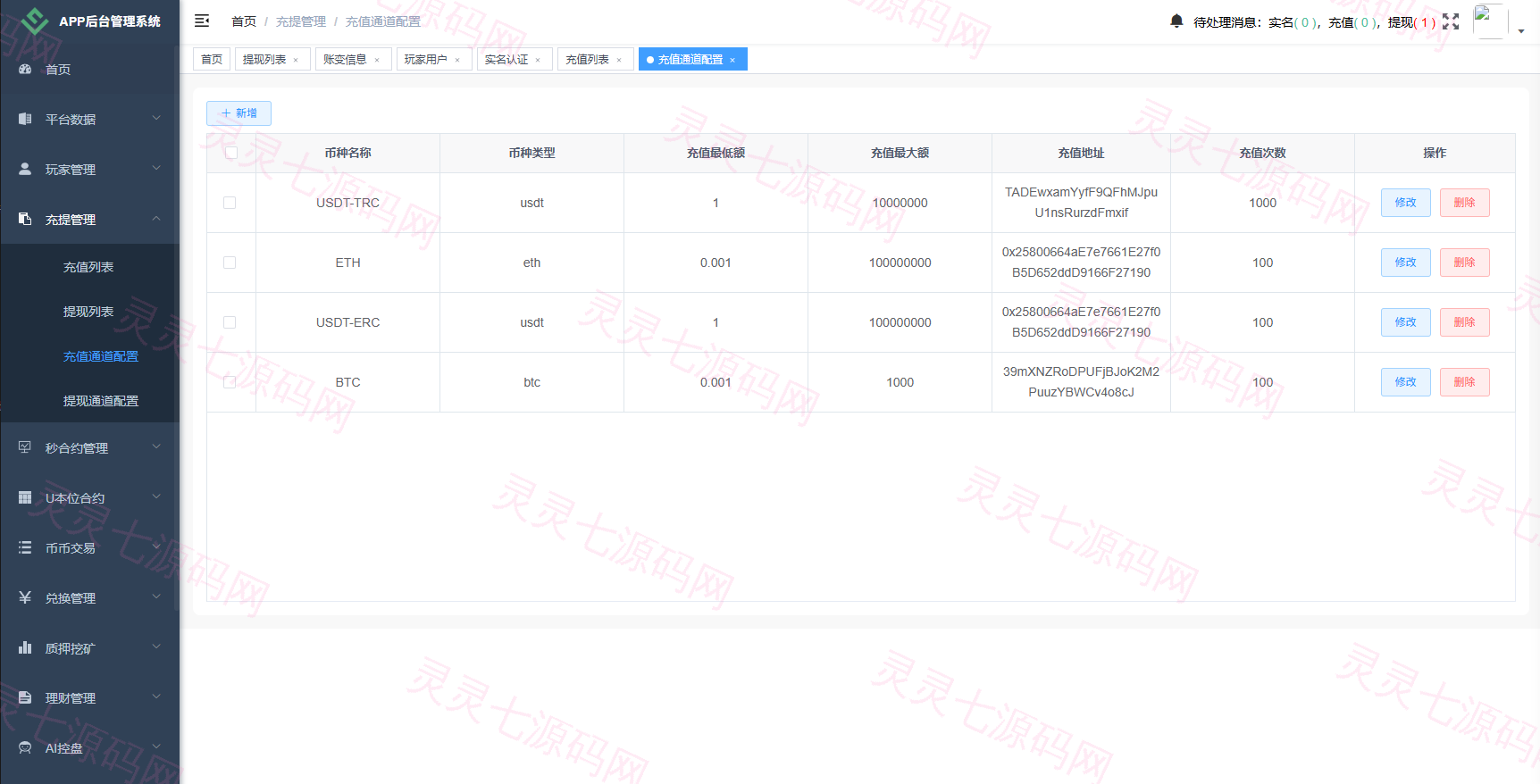Screen dimensions: 1540x784
Task: Click the 秒合约管理 sidebar icon
Action: point(25,447)
